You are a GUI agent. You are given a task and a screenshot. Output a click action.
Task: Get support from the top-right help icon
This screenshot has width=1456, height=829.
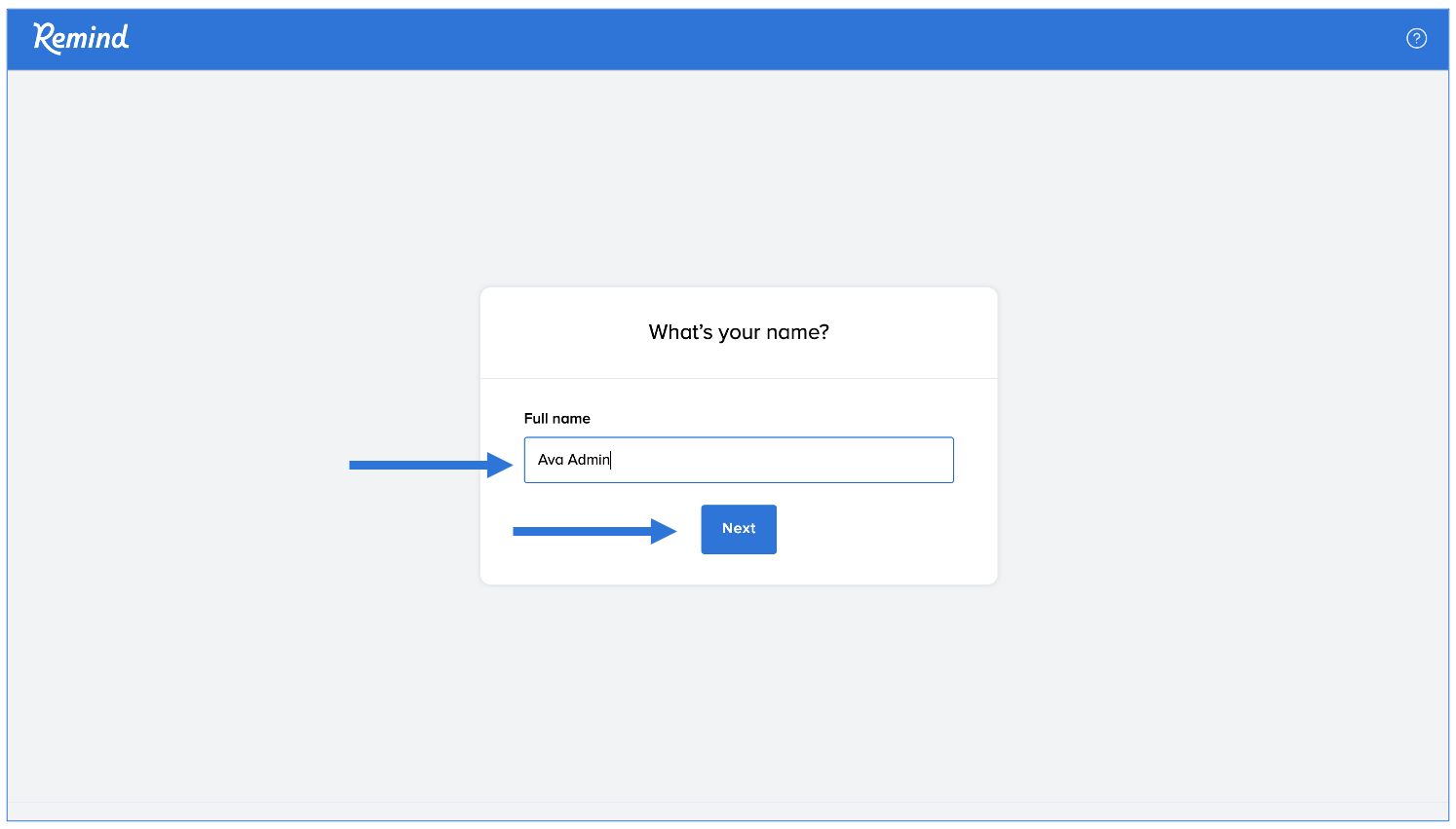[x=1416, y=38]
